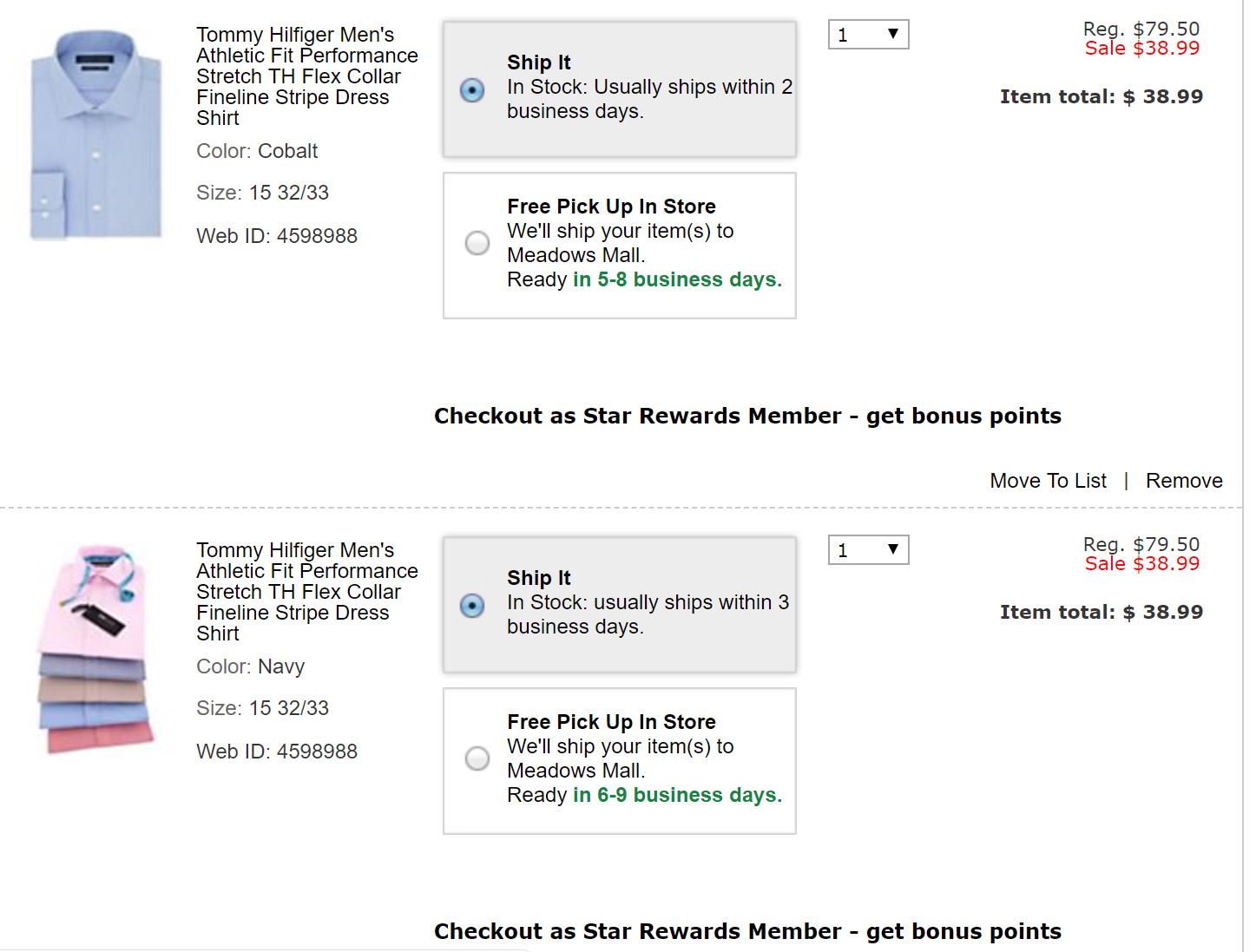
Task: Click the Item total for Navy shirt
Action: click(1101, 613)
